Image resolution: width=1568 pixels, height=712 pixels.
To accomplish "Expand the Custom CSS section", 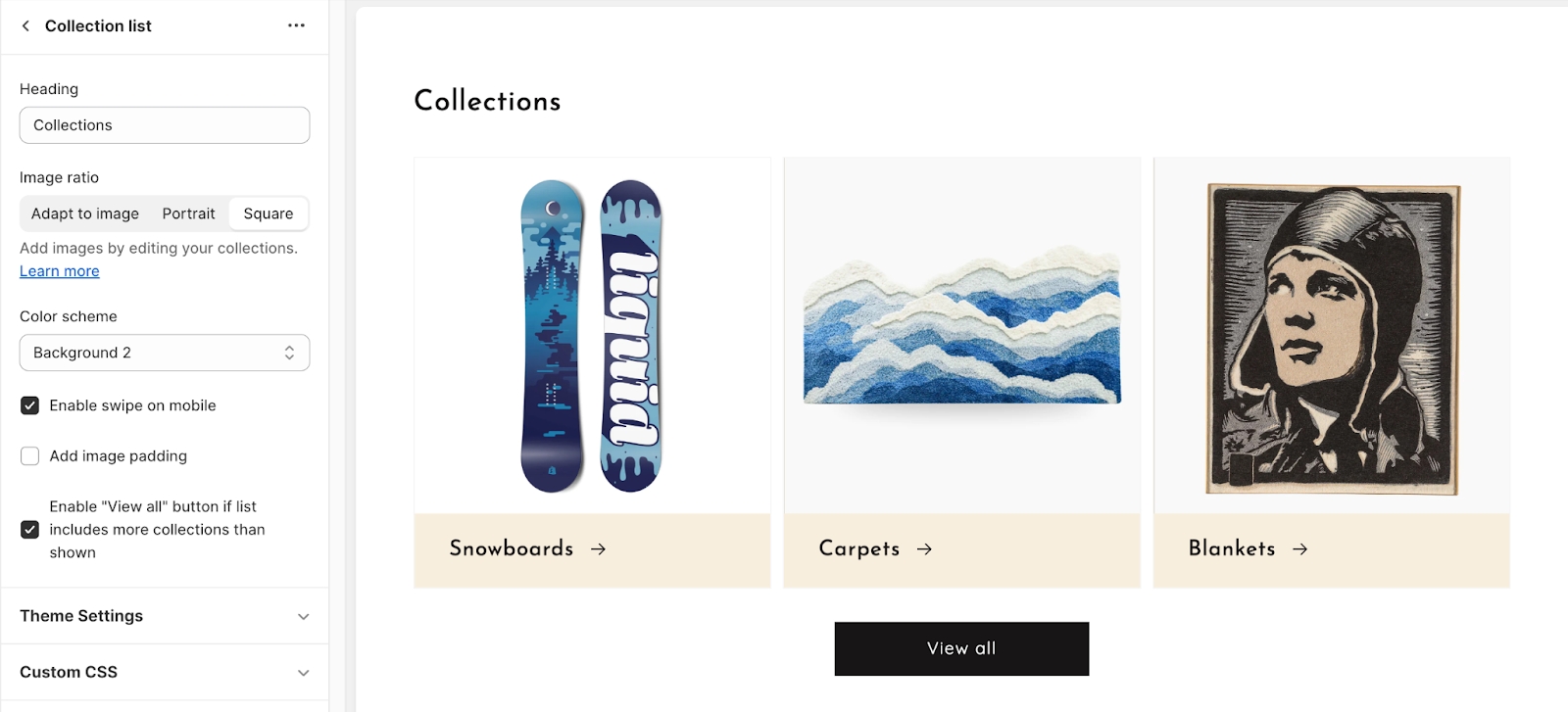I will [165, 672].
